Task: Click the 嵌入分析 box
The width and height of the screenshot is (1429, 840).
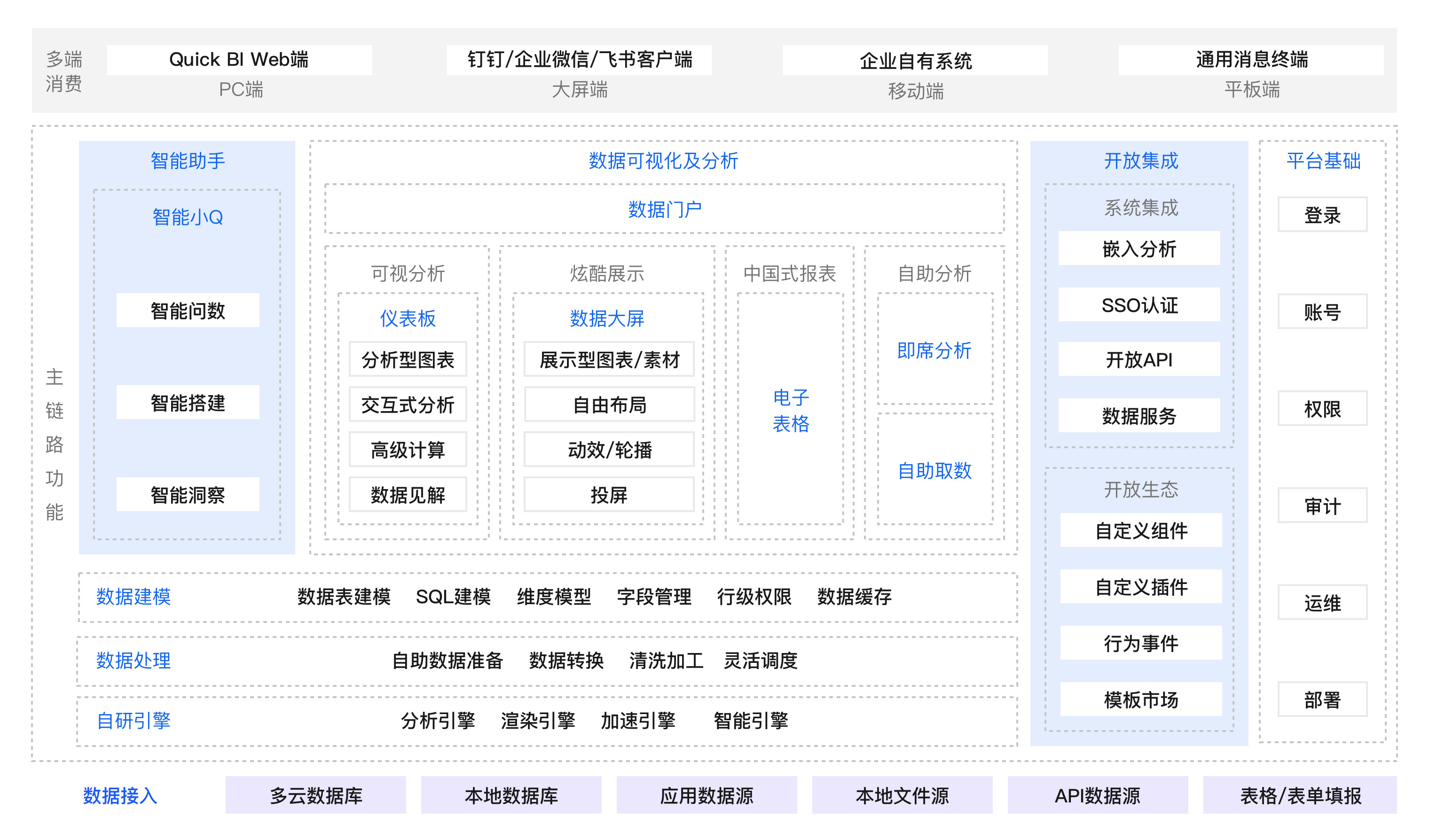Action: tap(1138, 248)
